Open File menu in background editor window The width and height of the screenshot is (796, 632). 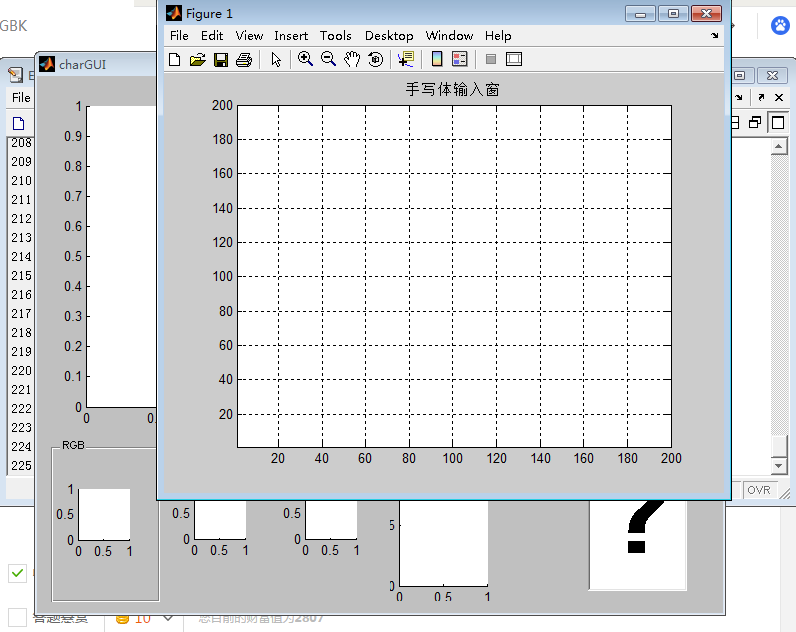(21, 97)
